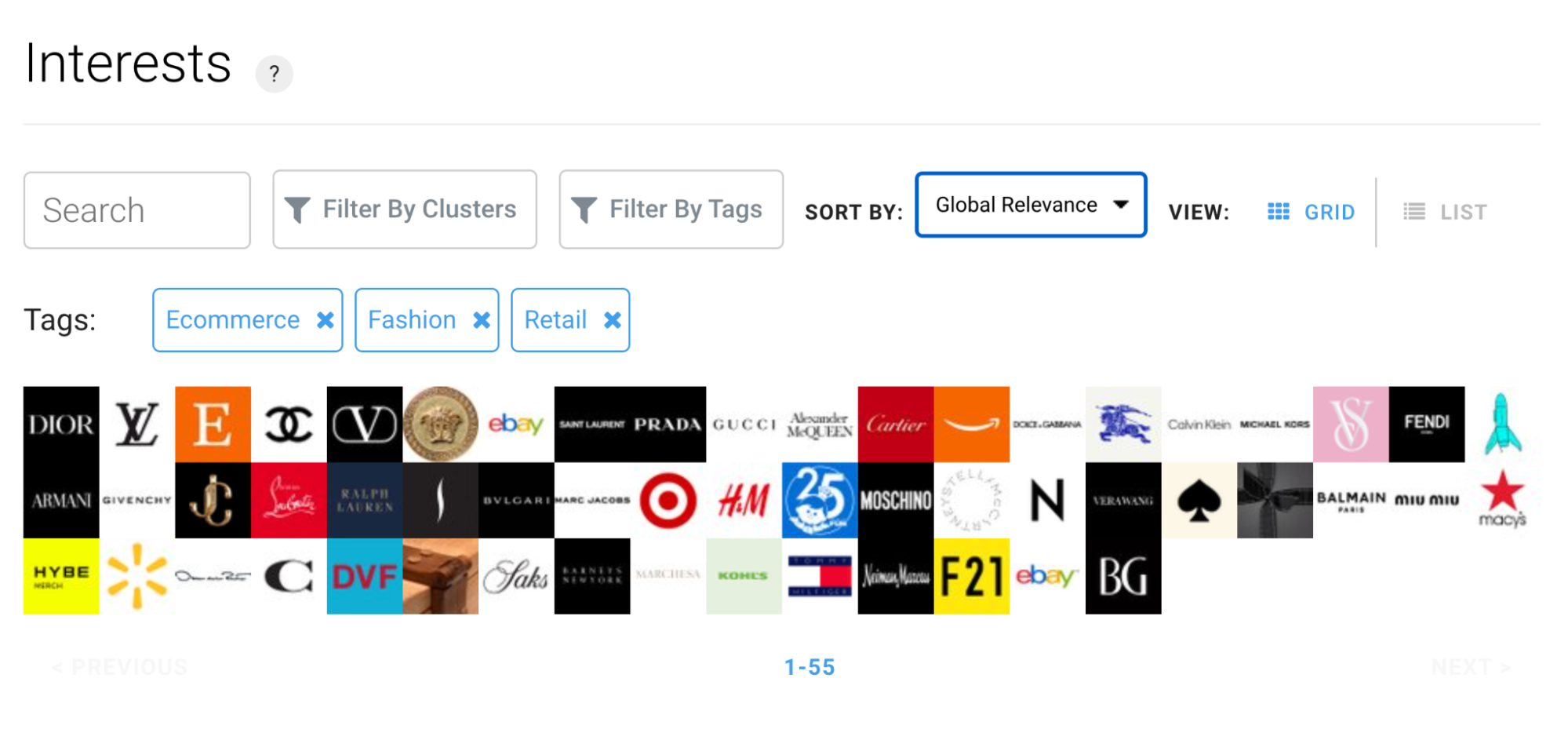Screen dimensions: 1568x729
Task: Select the Chanel interlocking C logo
Action: [x=289, y=424]
